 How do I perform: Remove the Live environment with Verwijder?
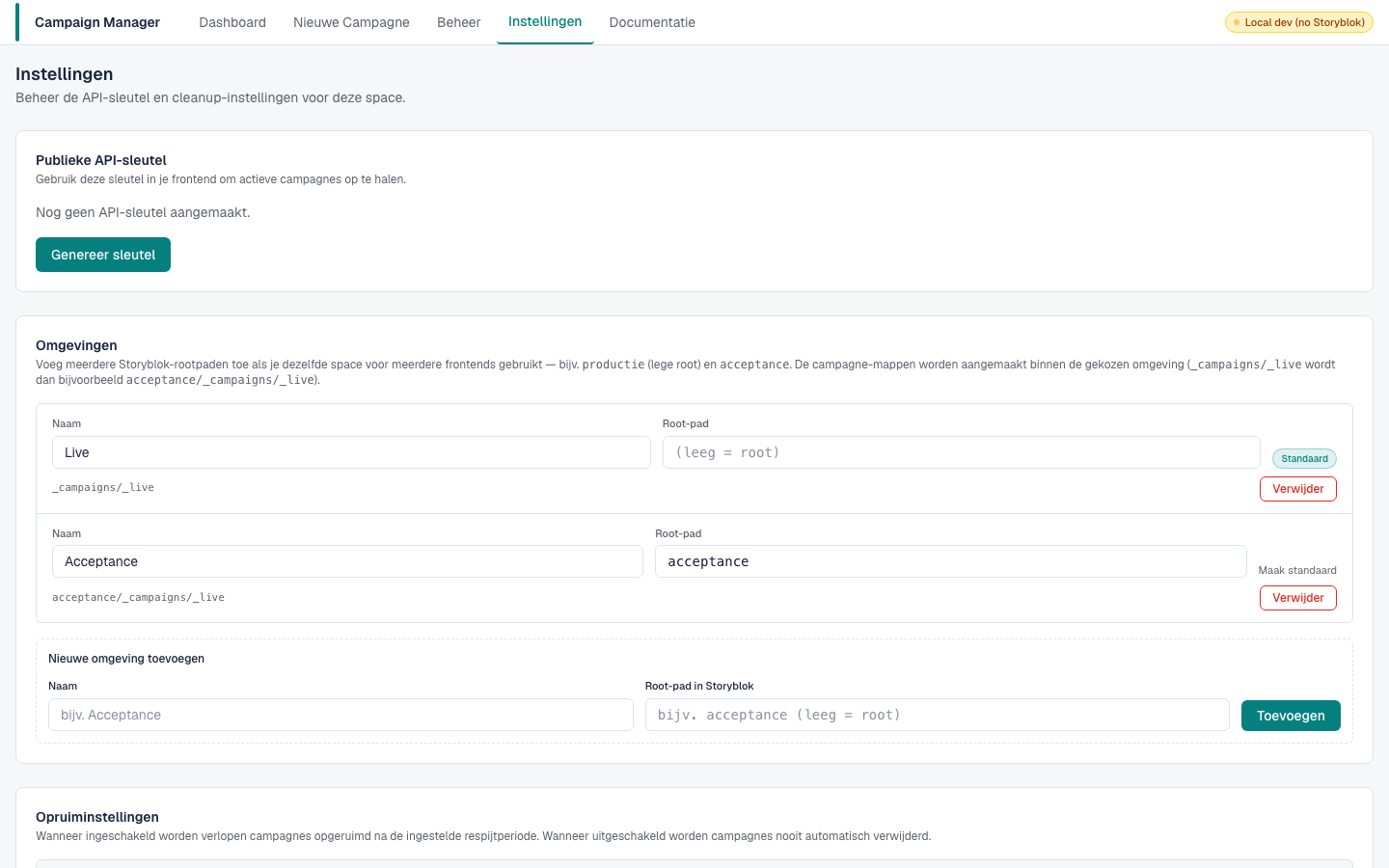tap(1298, 489)
